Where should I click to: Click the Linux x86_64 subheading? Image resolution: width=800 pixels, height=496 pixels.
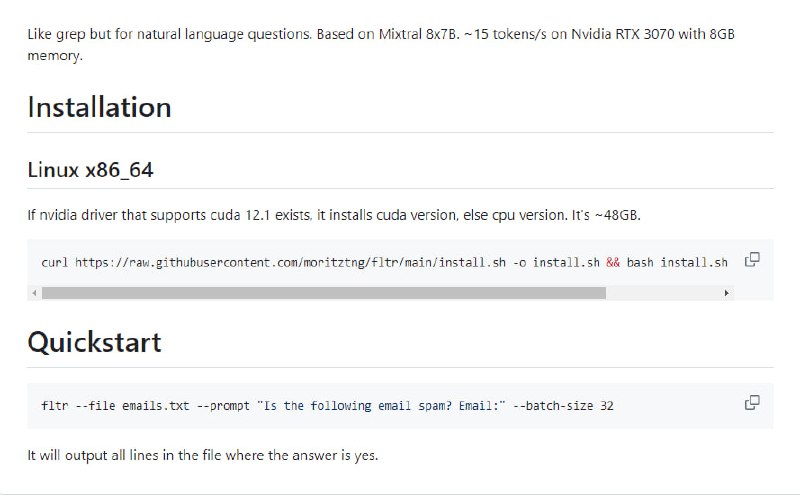coord(90,170)
